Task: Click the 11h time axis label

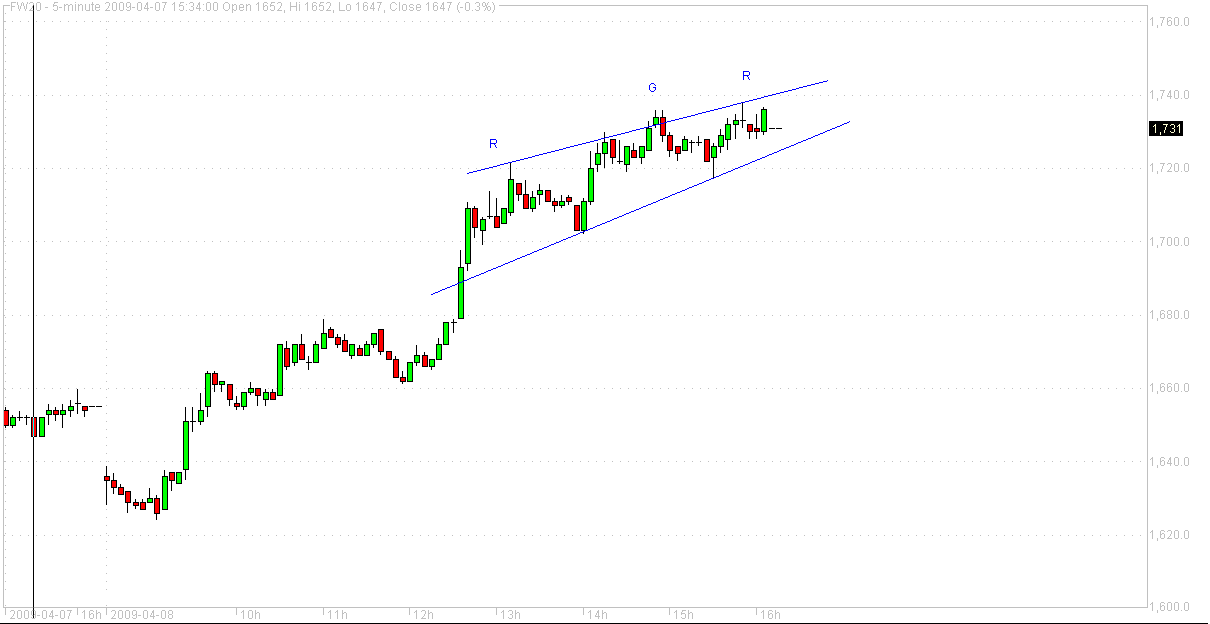Action: (337, 614)
